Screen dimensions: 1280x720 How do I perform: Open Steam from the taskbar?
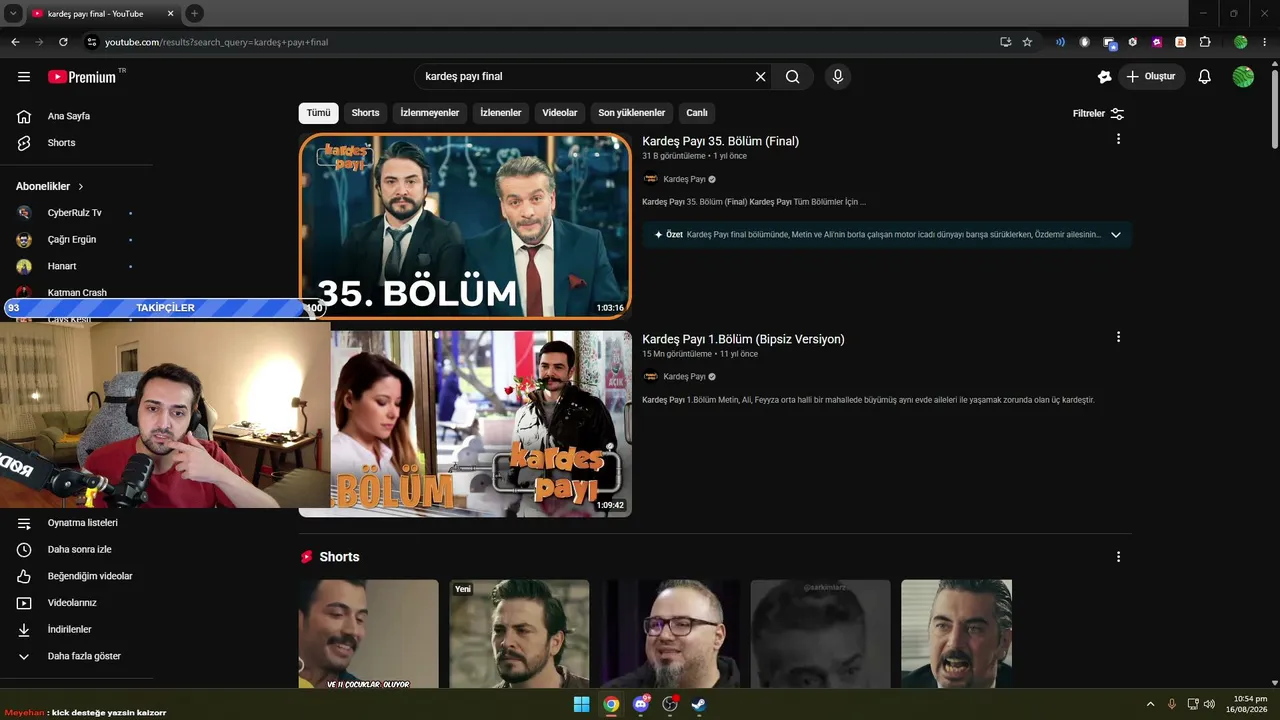[699, 704]
